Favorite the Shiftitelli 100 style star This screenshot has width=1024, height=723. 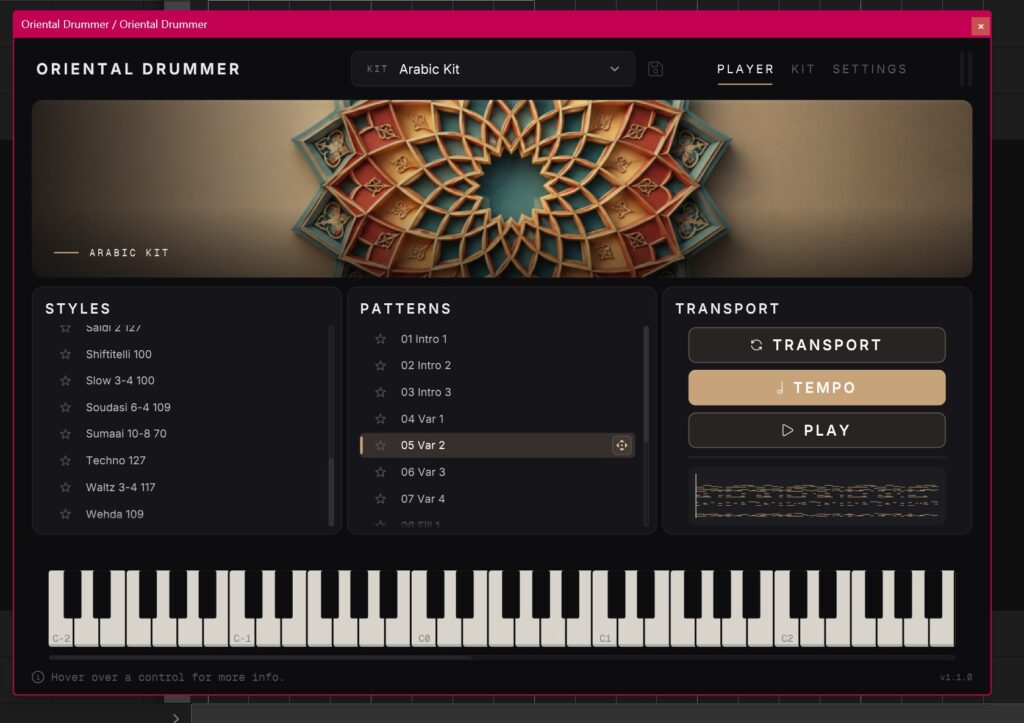coord(65,354)
